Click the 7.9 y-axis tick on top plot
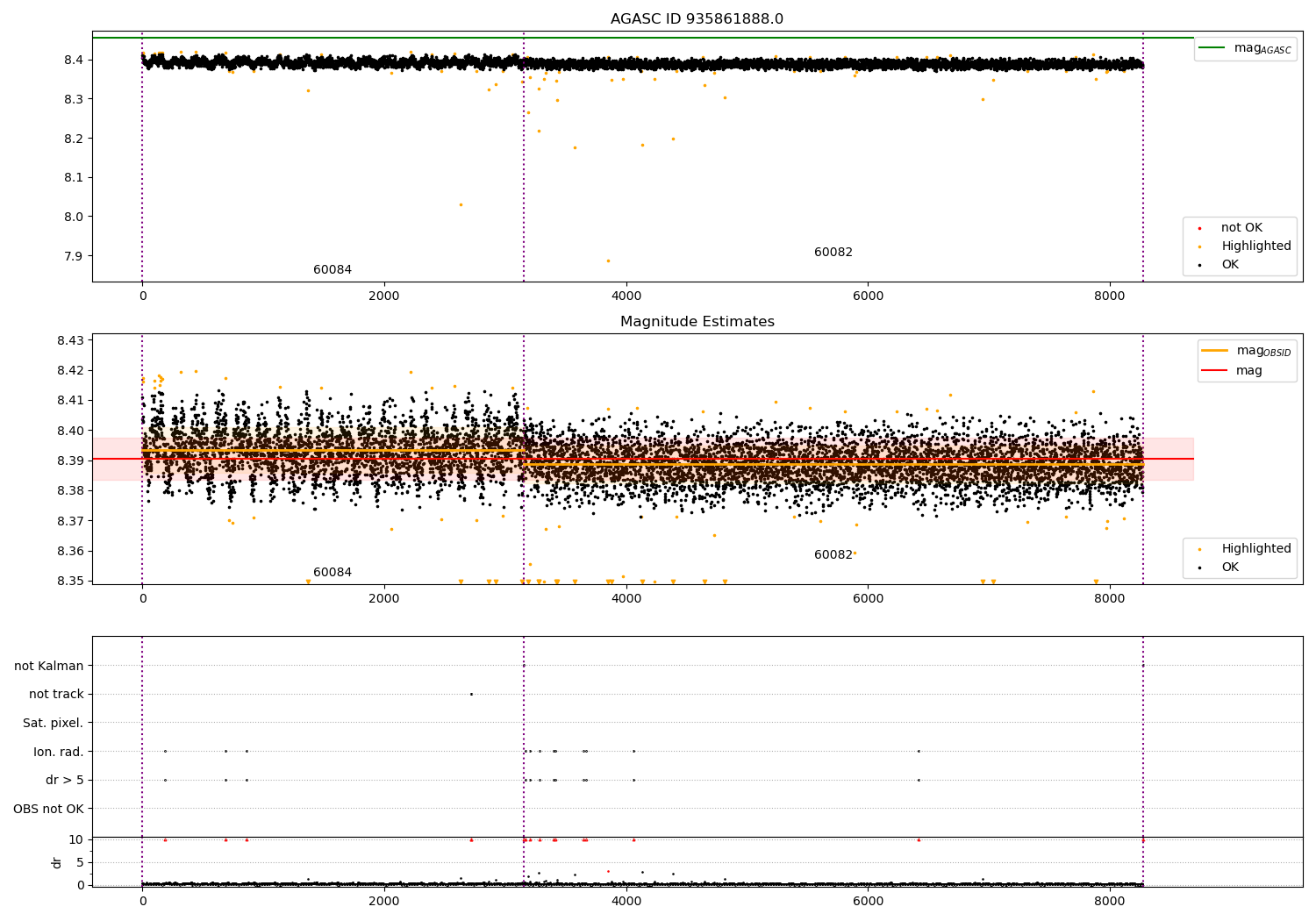Viewport: 1316px width, 921px height. click(75, 256)
